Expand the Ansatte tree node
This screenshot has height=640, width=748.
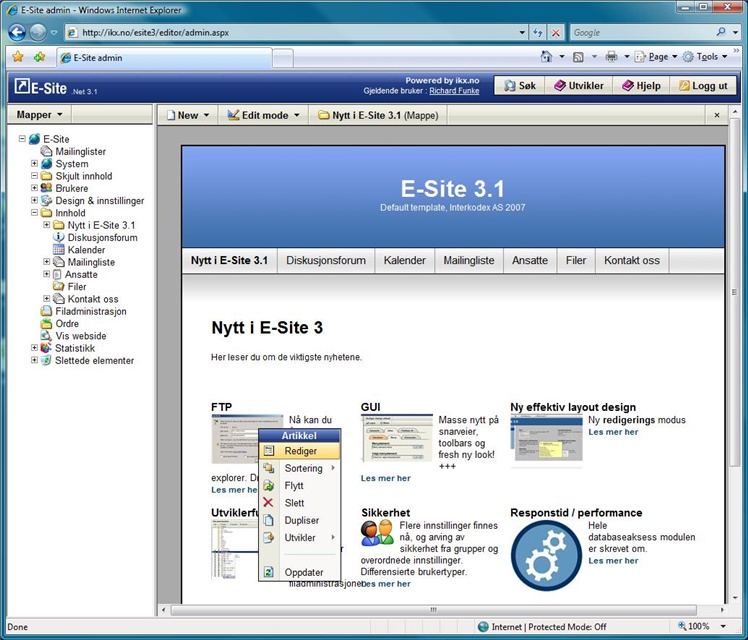pos(46,274)
